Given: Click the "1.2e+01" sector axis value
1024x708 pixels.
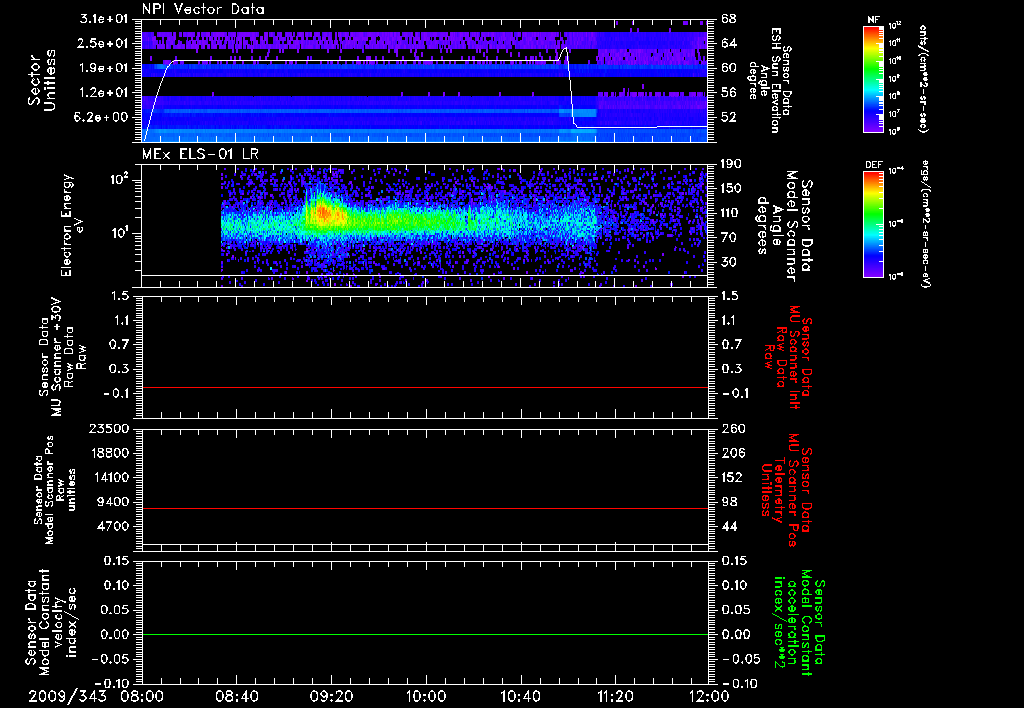Looking at the screenshot, I should coord(103,93).
